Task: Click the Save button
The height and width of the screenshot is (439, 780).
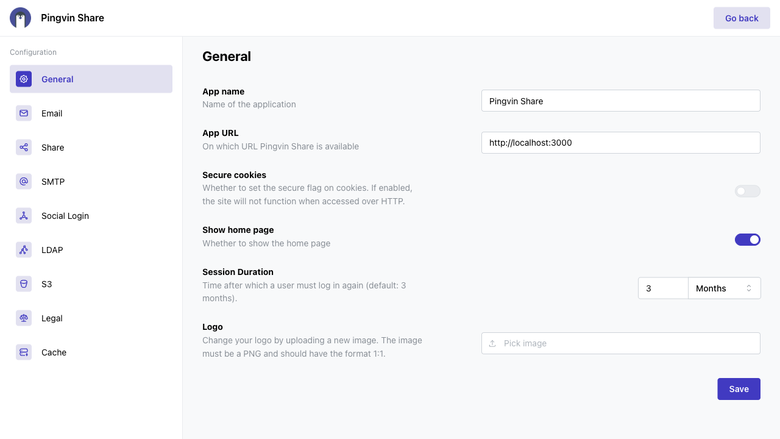Action: (x=739, y=389)
